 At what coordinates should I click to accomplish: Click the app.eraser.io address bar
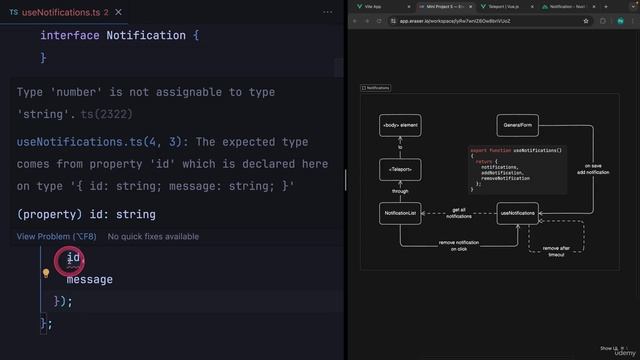[490, 21]
